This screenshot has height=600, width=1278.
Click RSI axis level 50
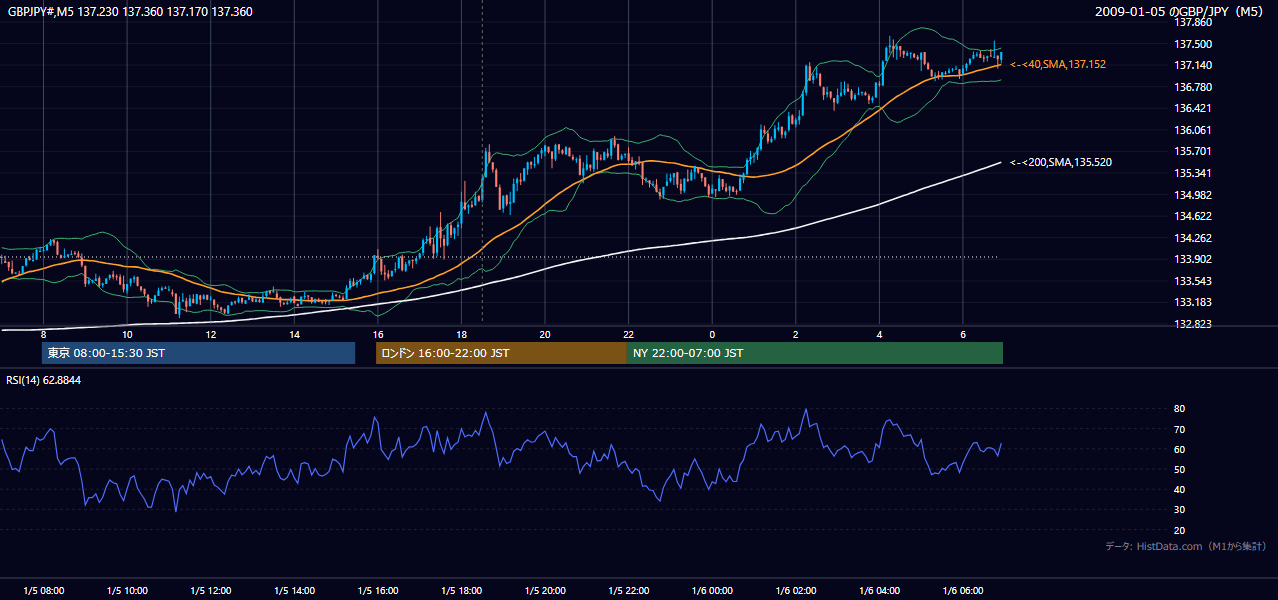pos(1180,470)
